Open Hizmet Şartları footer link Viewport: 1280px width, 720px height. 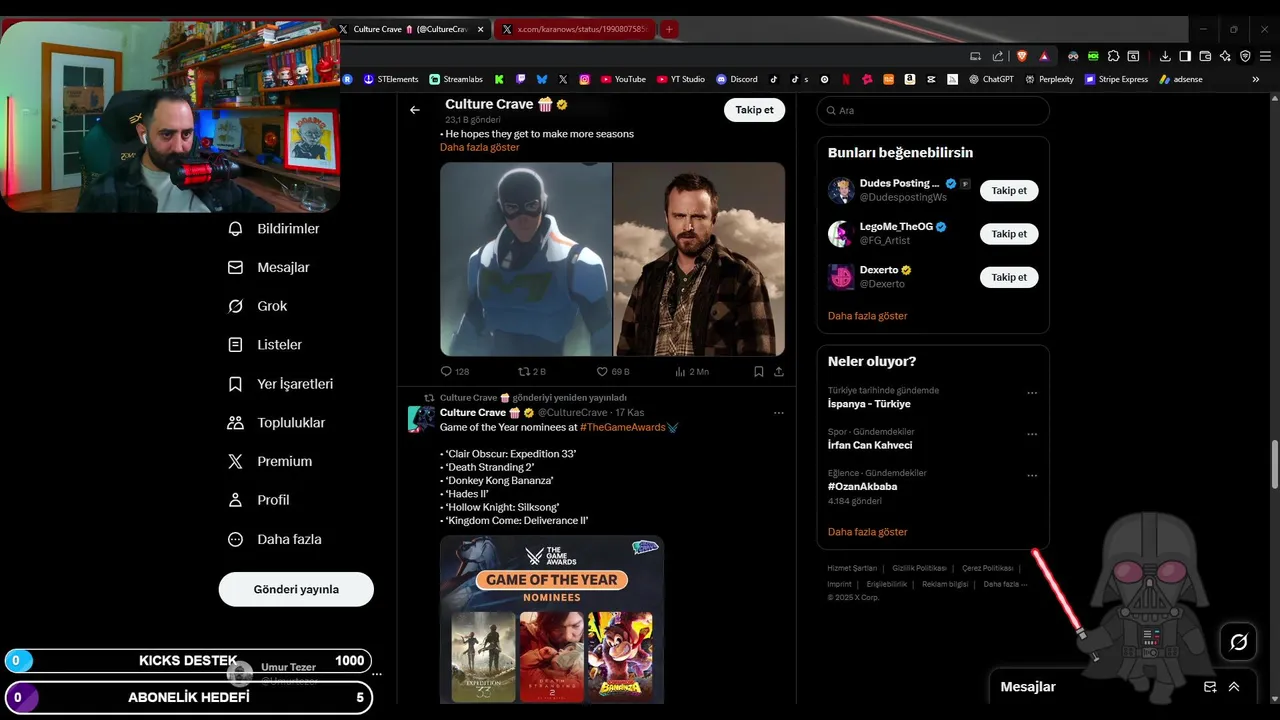coord(852,568)
